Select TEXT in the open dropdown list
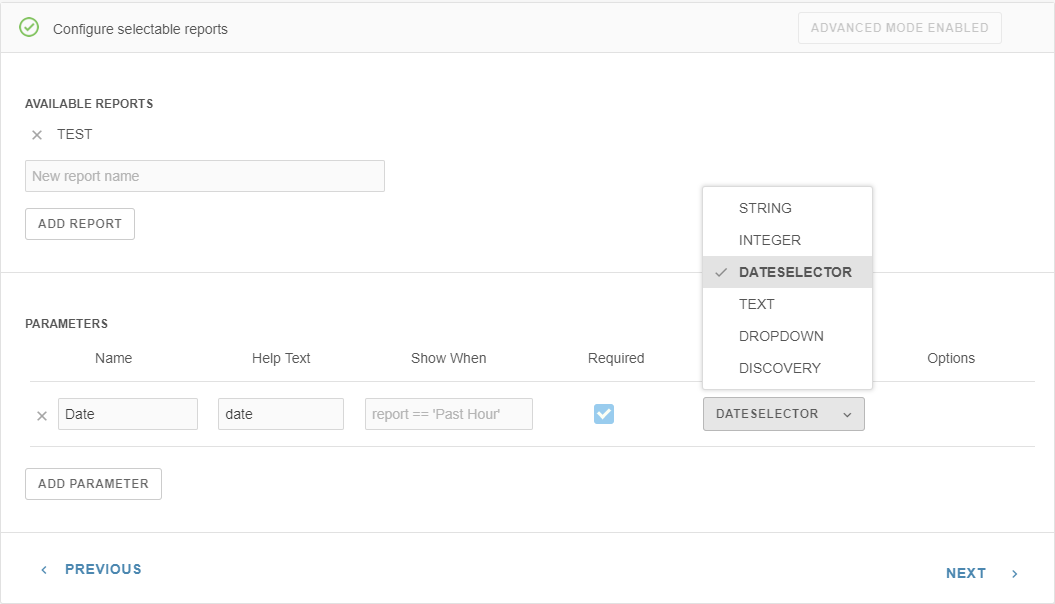 (x=757, y=304)
